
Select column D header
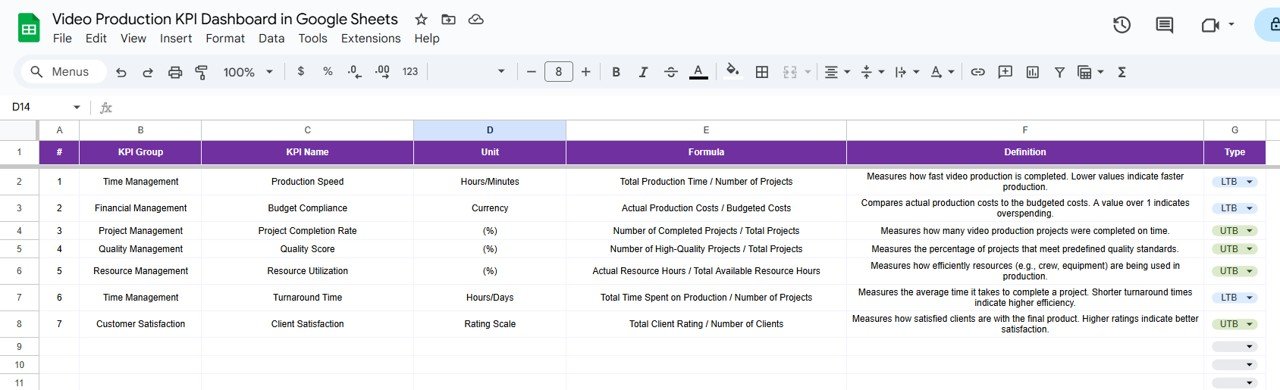point(490,130)
